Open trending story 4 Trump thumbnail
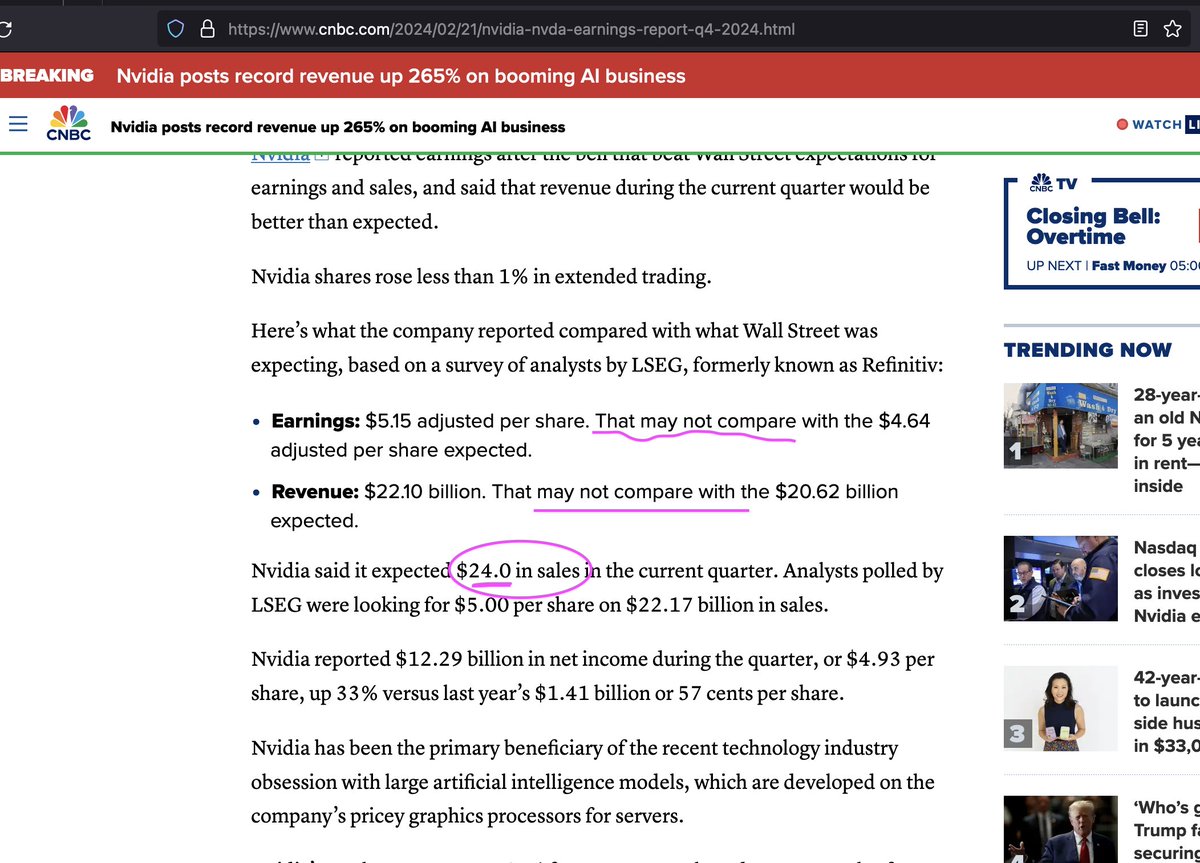 (x=1060, y=829)
